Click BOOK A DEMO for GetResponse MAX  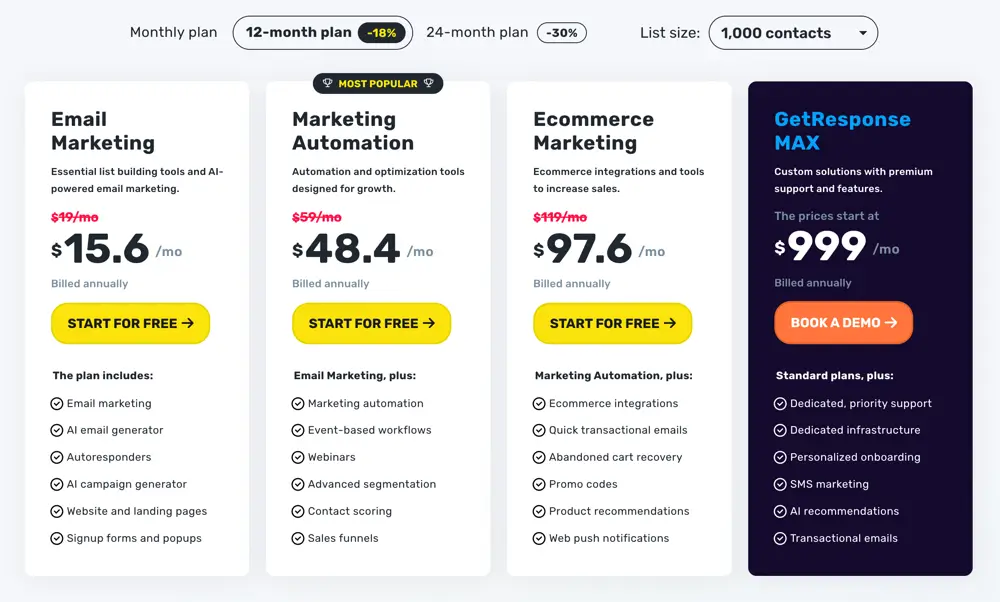coord(843,323)
